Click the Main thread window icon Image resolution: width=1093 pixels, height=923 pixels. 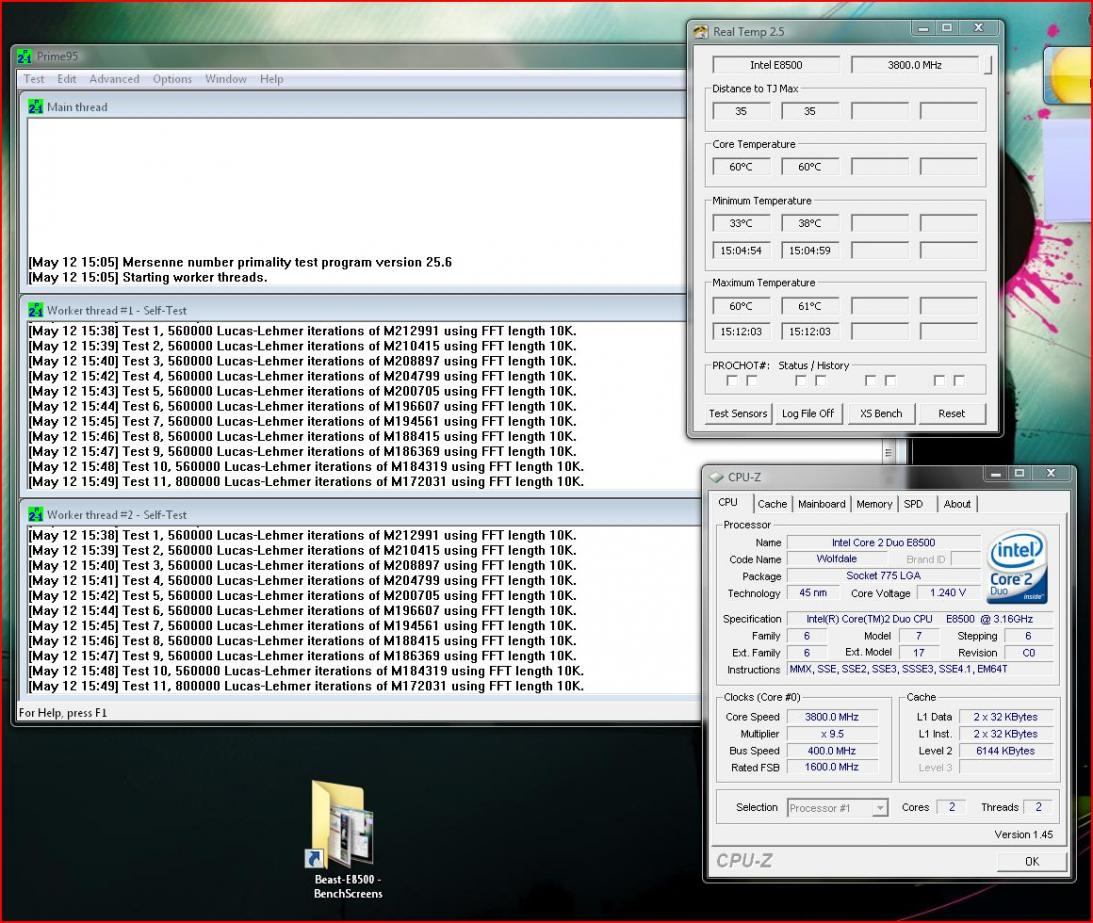(36, 107)
